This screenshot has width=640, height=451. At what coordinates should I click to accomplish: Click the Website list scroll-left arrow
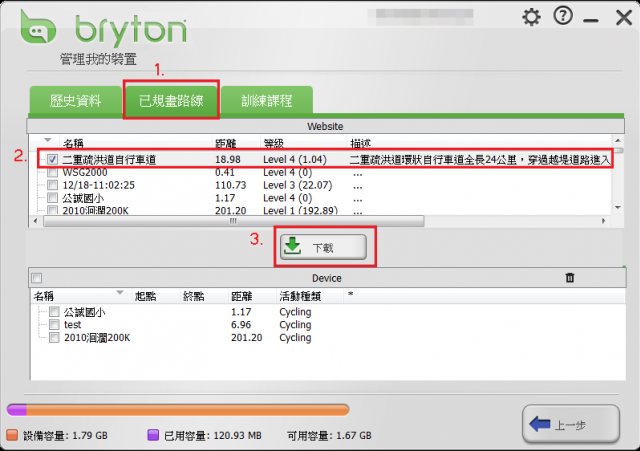(x=36, y=221)
